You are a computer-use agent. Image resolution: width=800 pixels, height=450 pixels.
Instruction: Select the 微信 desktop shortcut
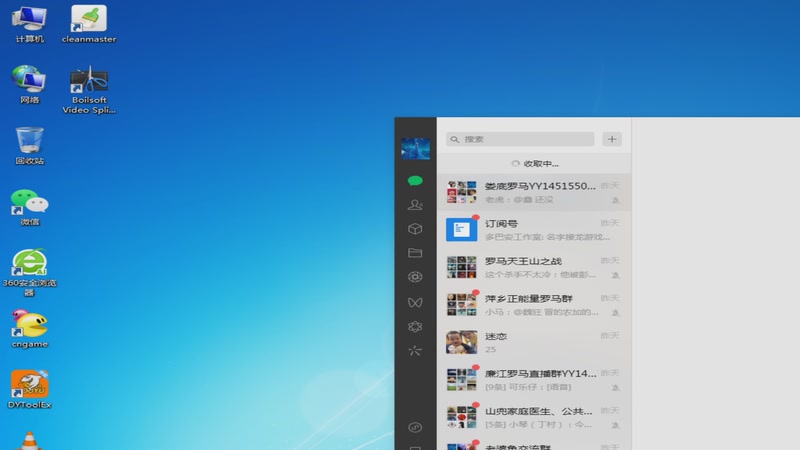[x=29, y=207]
